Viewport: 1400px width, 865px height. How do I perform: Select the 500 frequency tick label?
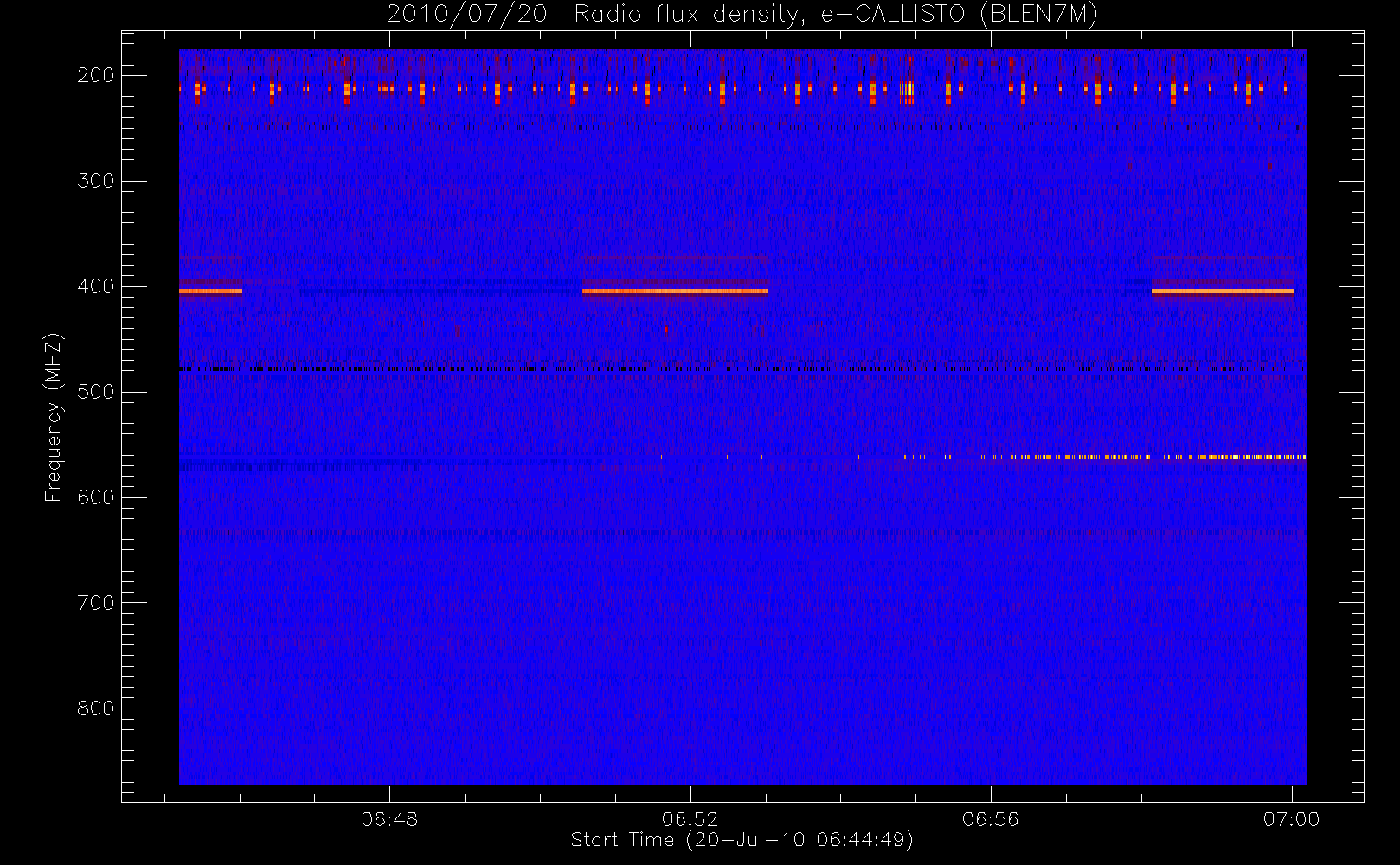pos(96,392)
